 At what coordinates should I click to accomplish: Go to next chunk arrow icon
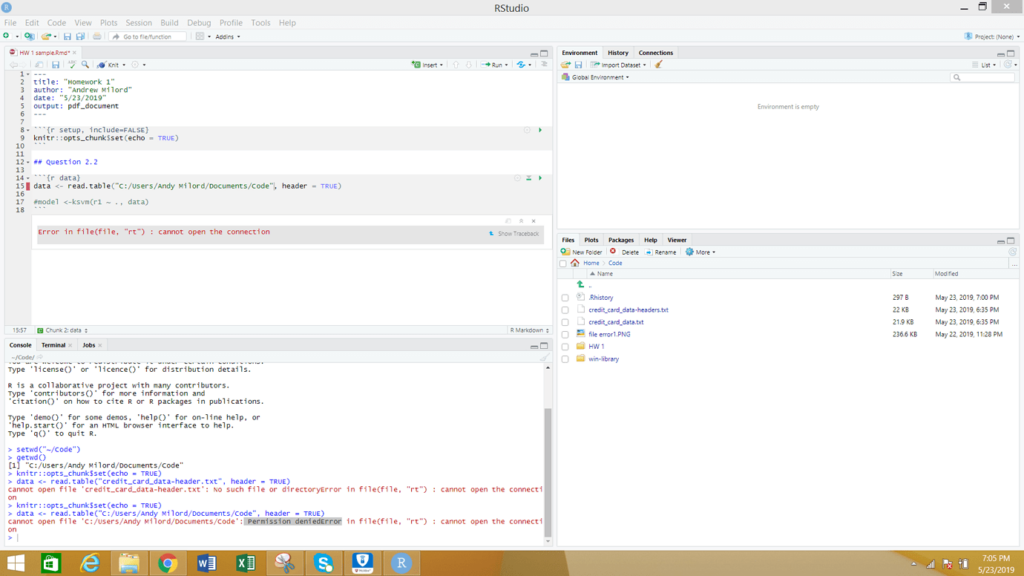pyautogui.click(x=468, y=65)
